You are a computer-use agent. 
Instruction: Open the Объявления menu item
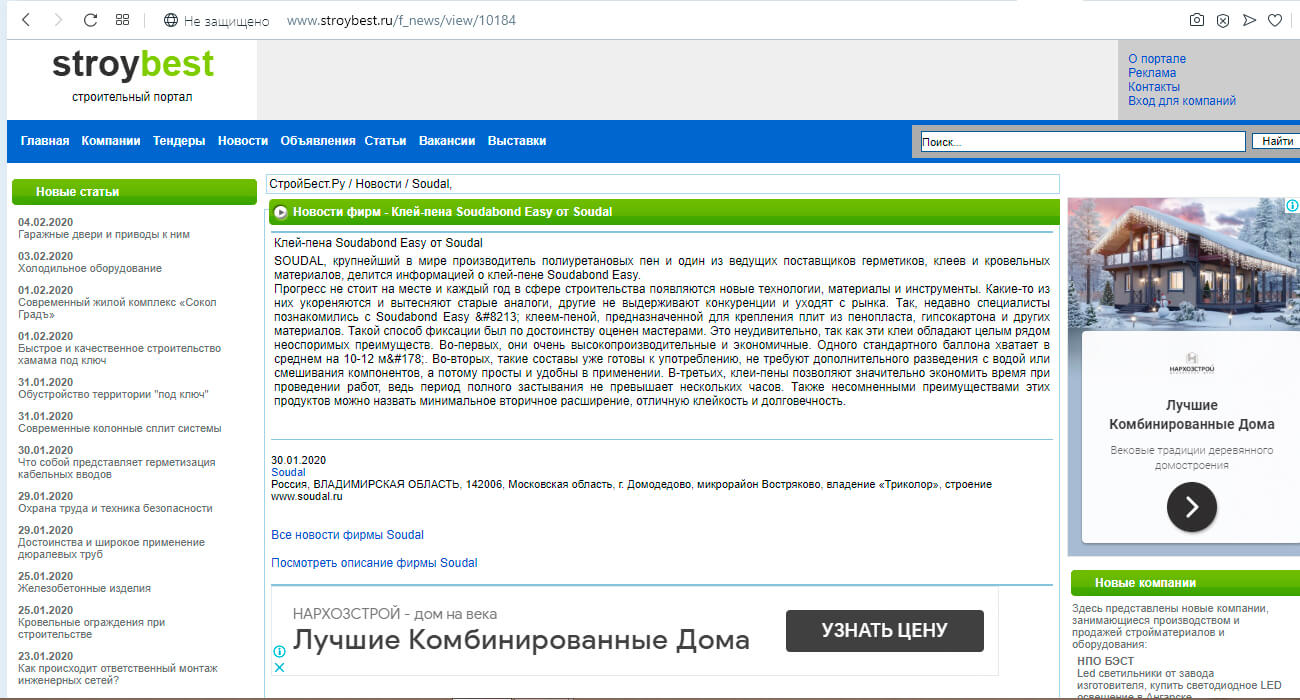(x=318, y=141)
